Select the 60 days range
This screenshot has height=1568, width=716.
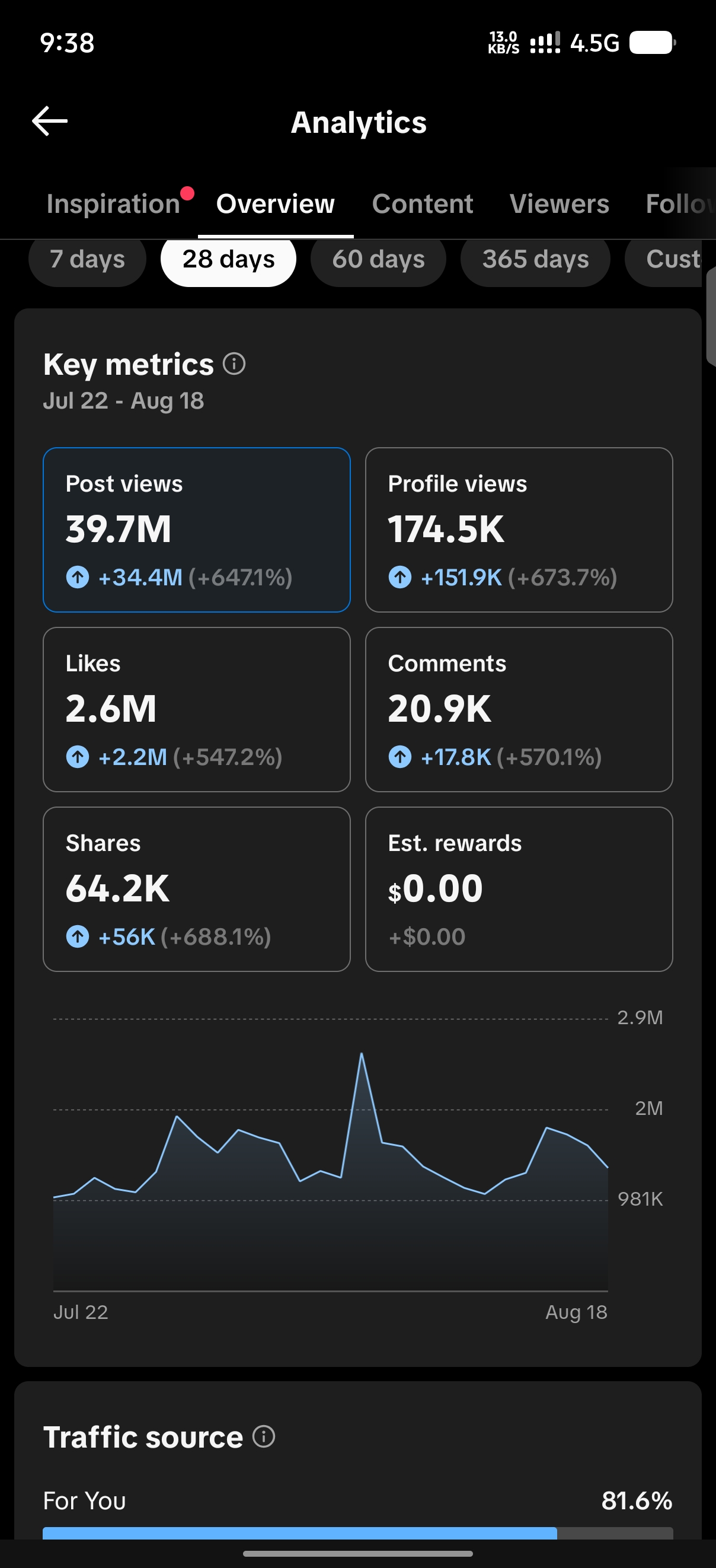pos(378,259)
